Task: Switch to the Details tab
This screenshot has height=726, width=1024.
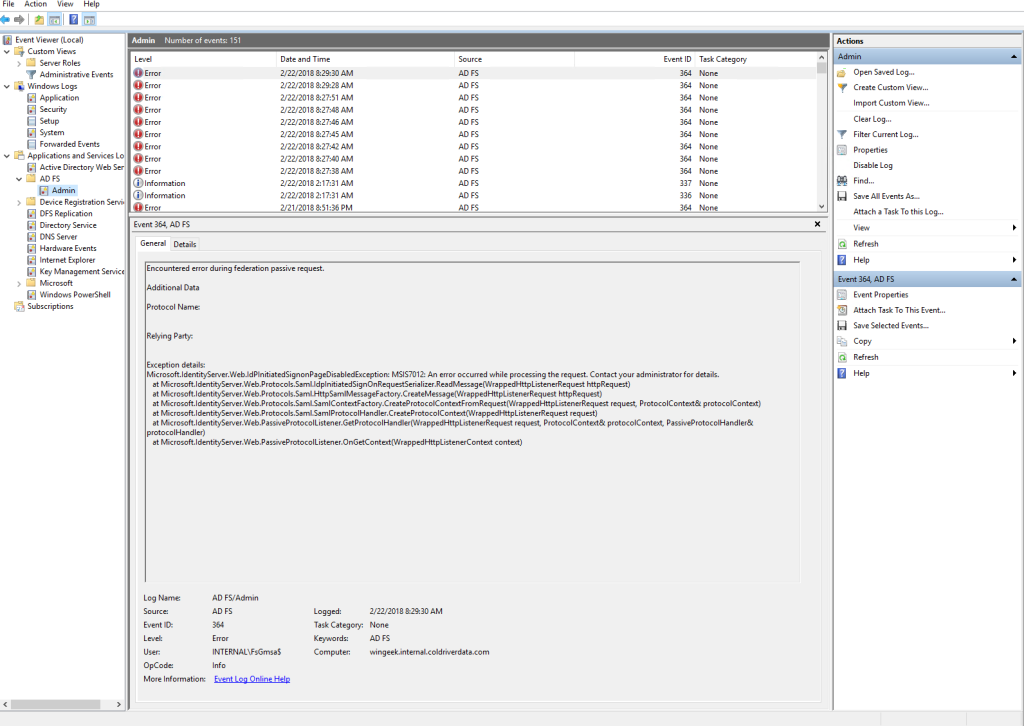Action: (x=185, y=244)
